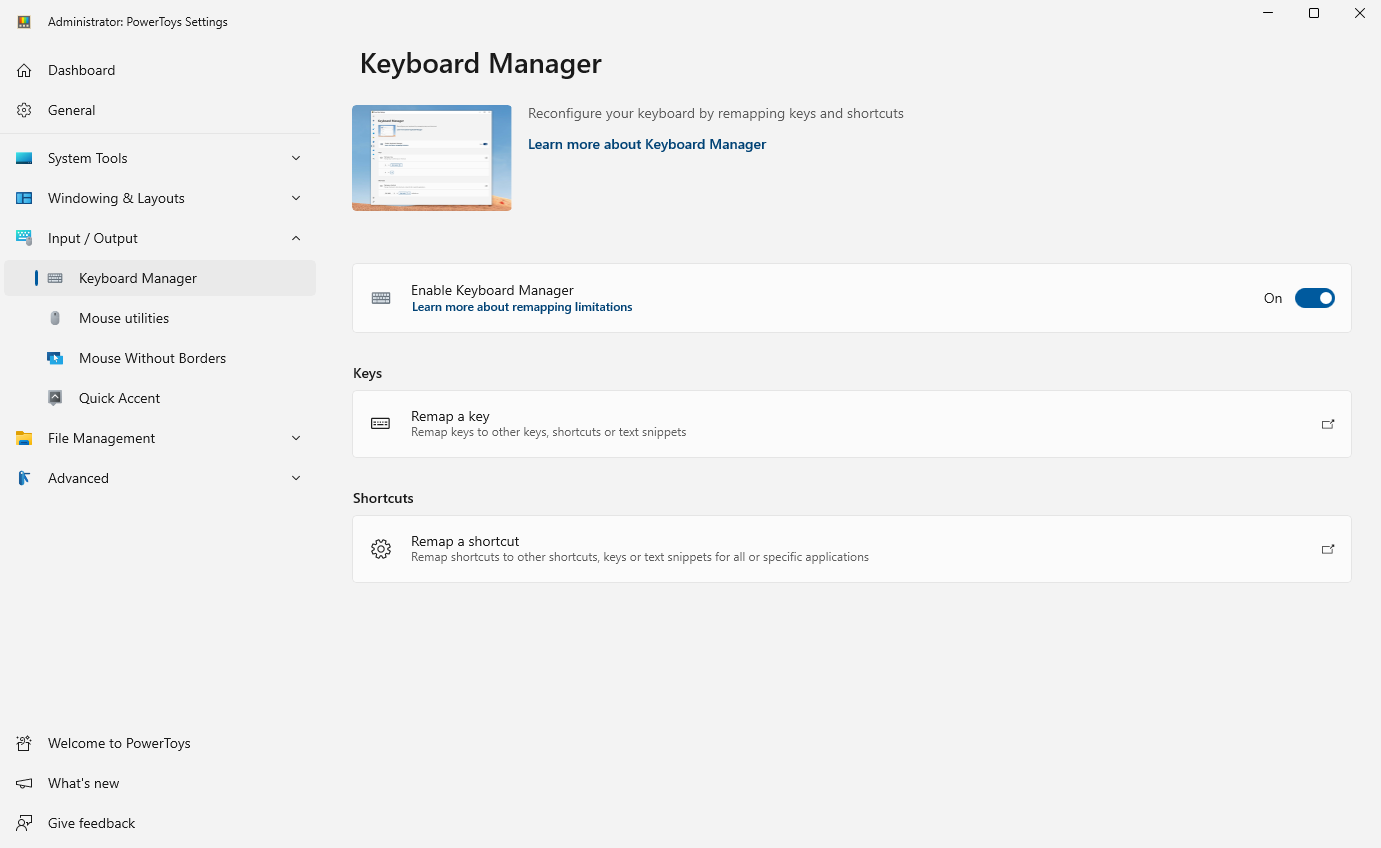1381x848 pixels.
Task: Select Quick Accent in the sidebar
Action: (160, 398)
